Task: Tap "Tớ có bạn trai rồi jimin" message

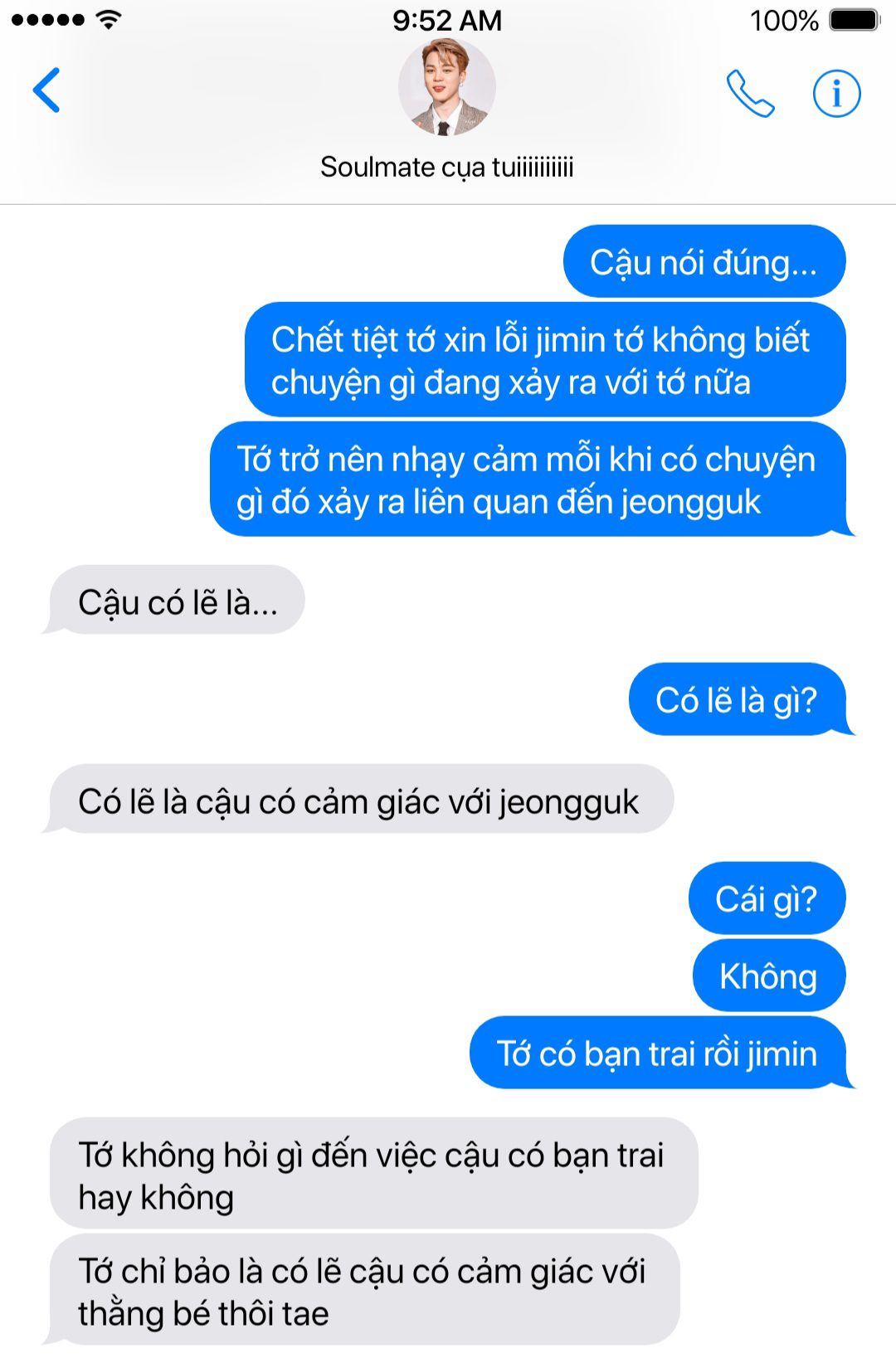Action: pos(661,1053)
